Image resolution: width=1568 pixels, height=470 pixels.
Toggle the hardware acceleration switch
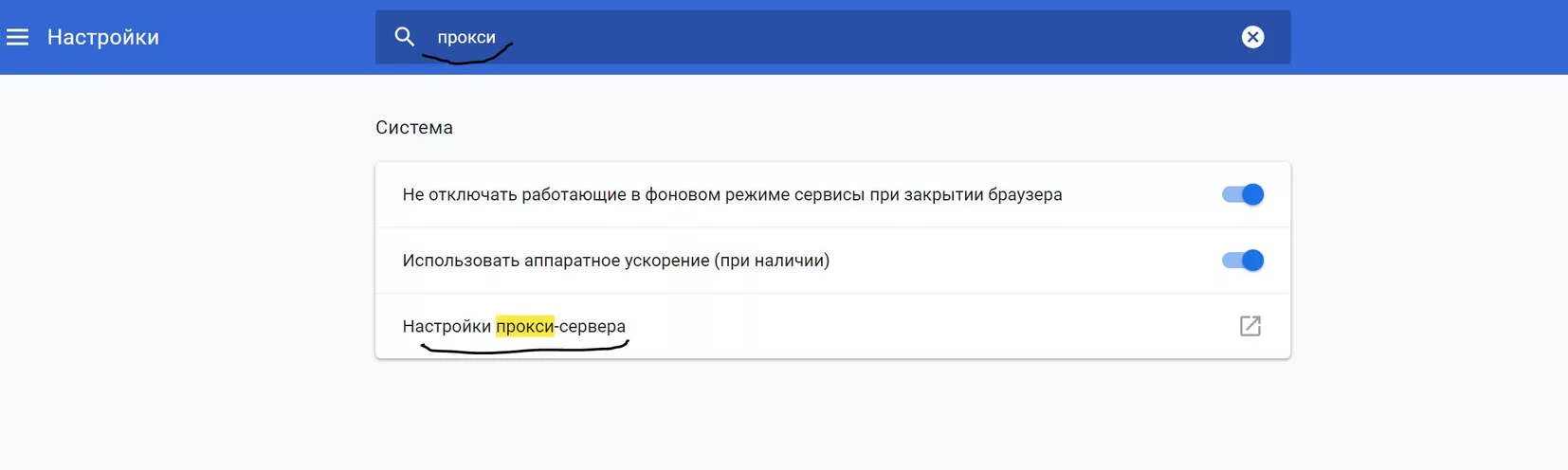tap(1243, 261)
